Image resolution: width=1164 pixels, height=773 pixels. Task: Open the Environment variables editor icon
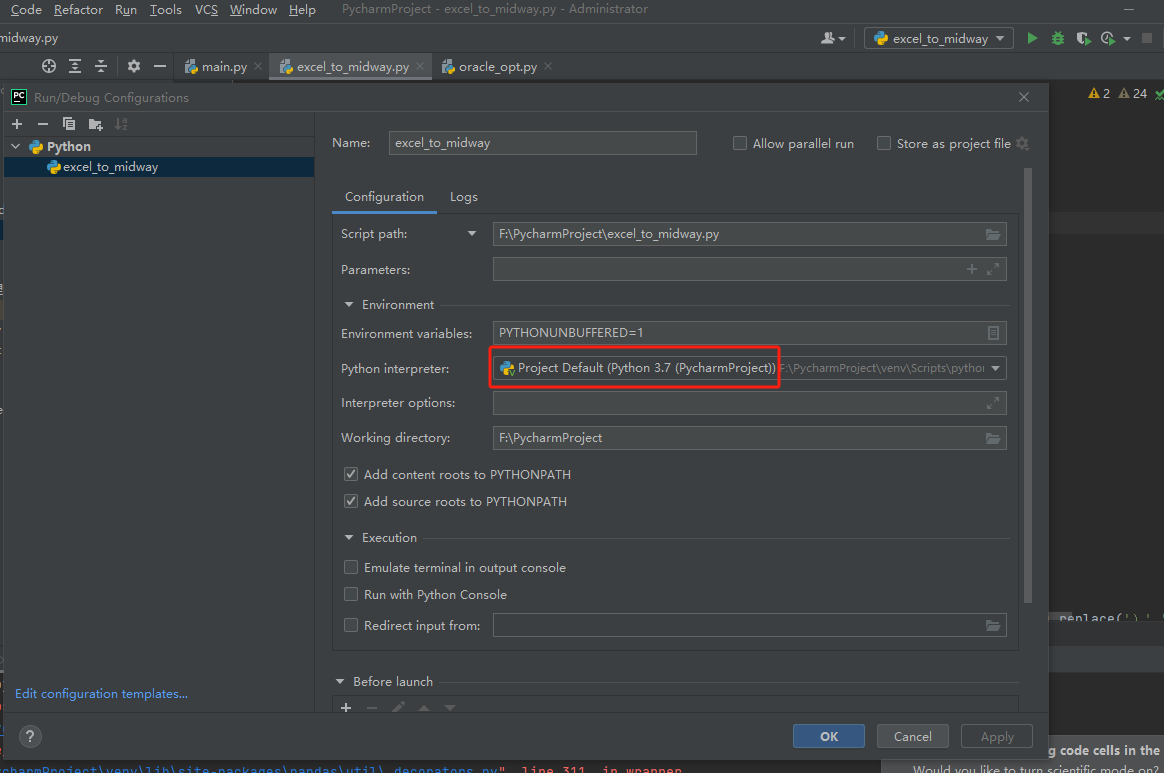[993, 332]
